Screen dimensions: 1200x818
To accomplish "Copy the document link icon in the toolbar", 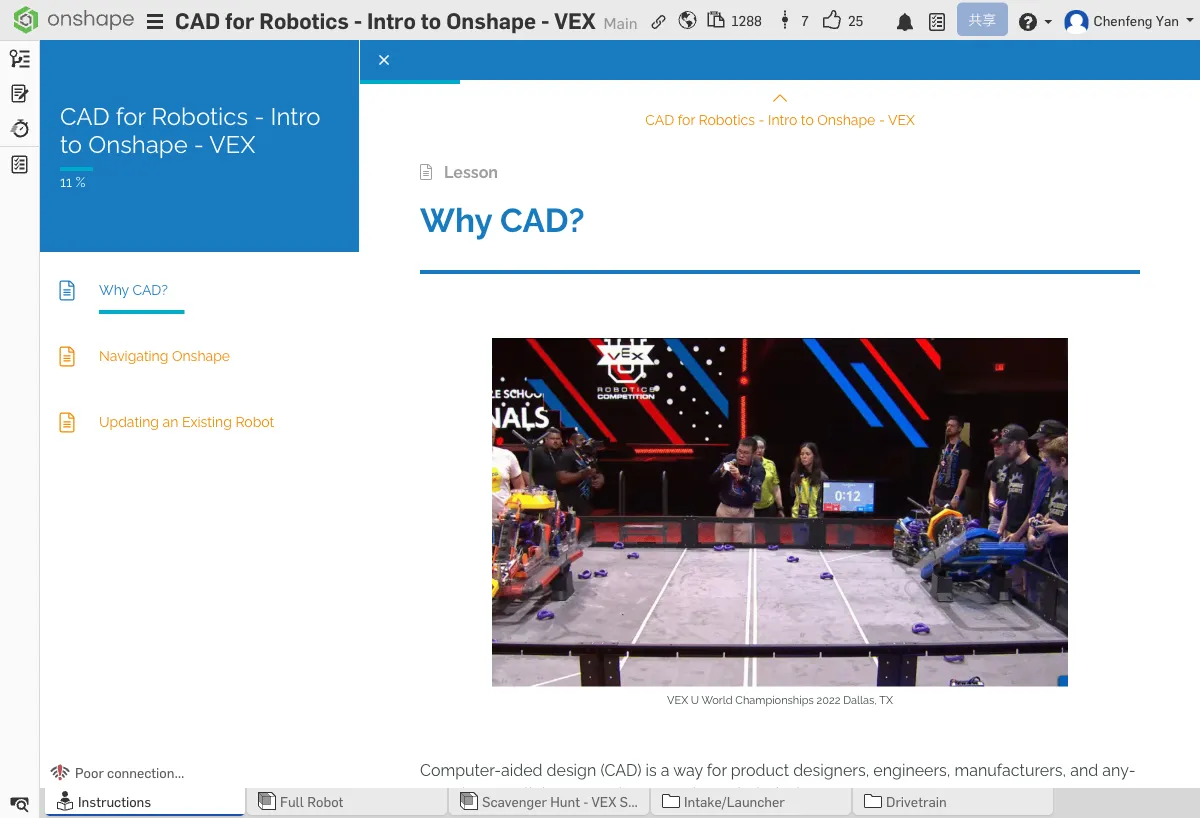I will [x=658, y=20].
